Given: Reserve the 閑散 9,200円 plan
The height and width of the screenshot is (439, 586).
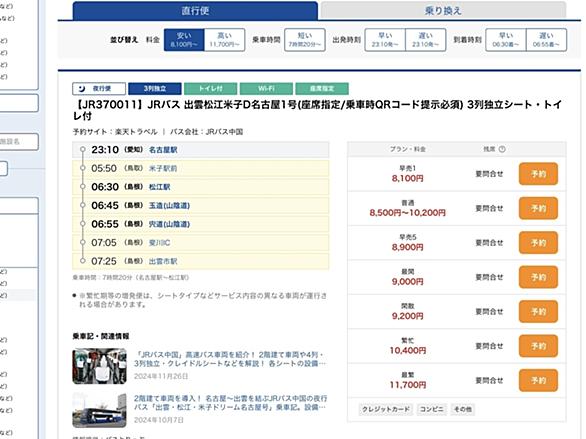Looking at the screenshot, I should point(538,312).
